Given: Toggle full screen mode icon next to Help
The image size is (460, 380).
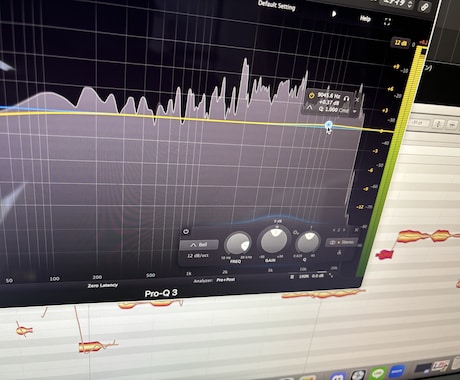Looking at the screenshot, I should pos(387,22).
